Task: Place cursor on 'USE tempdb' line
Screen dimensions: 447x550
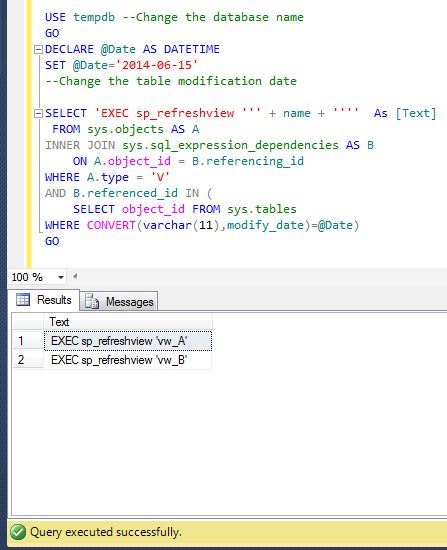Action: click(80, 17)
